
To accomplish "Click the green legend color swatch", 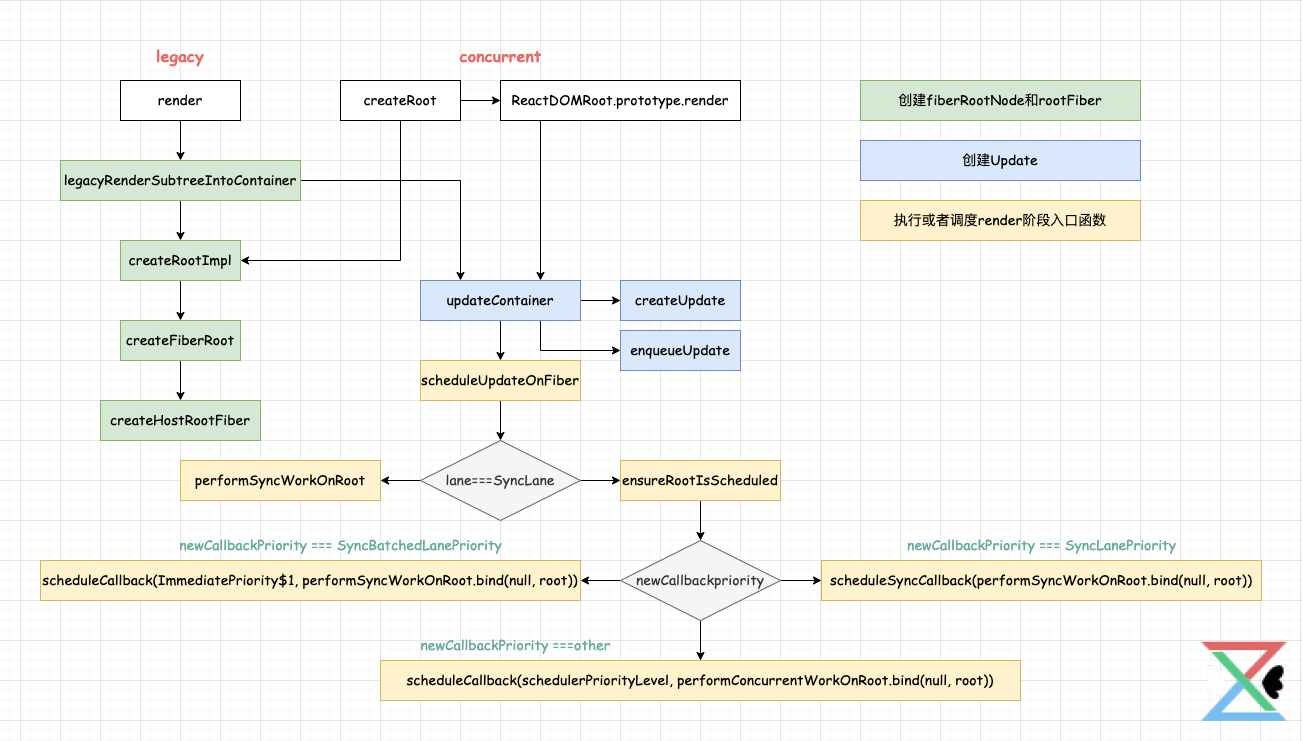I will click(1000, 101).
